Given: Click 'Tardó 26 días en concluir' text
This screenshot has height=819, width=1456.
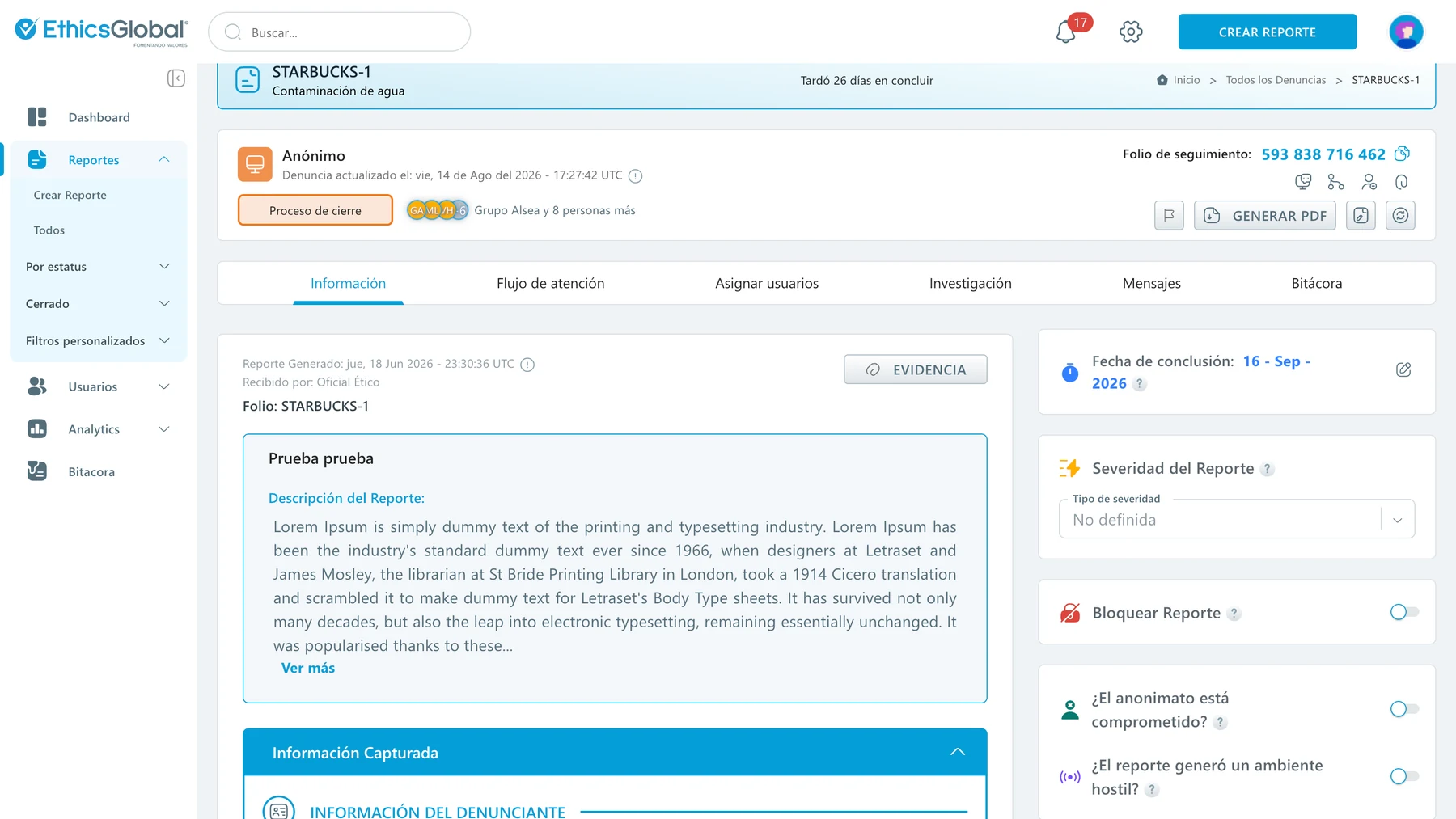Looking at the screenshot, I should coord(866,81).
